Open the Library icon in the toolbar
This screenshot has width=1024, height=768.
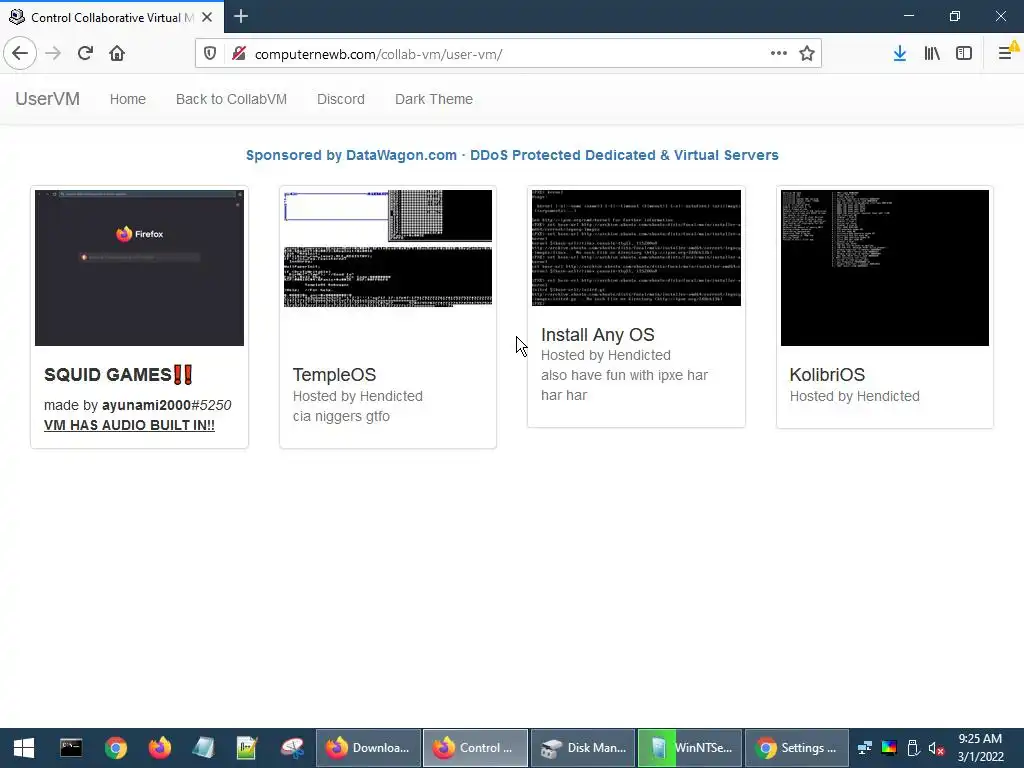[932, 54]
